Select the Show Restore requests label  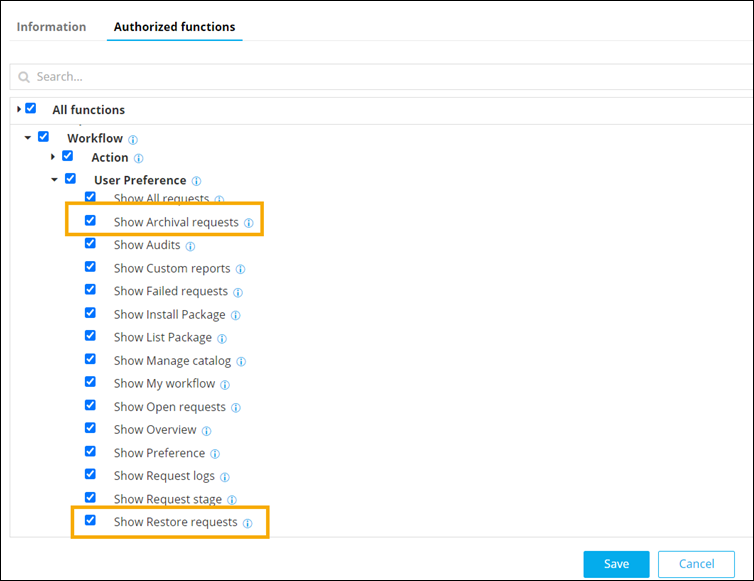pos(176,522)
